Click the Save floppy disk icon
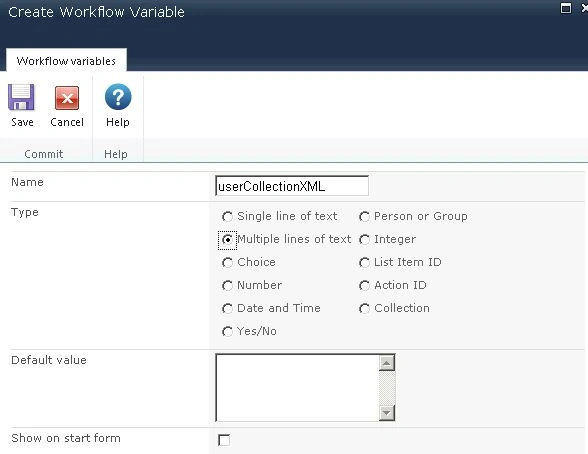This screenshot has height=454, width=588. (x=21, y=97)
